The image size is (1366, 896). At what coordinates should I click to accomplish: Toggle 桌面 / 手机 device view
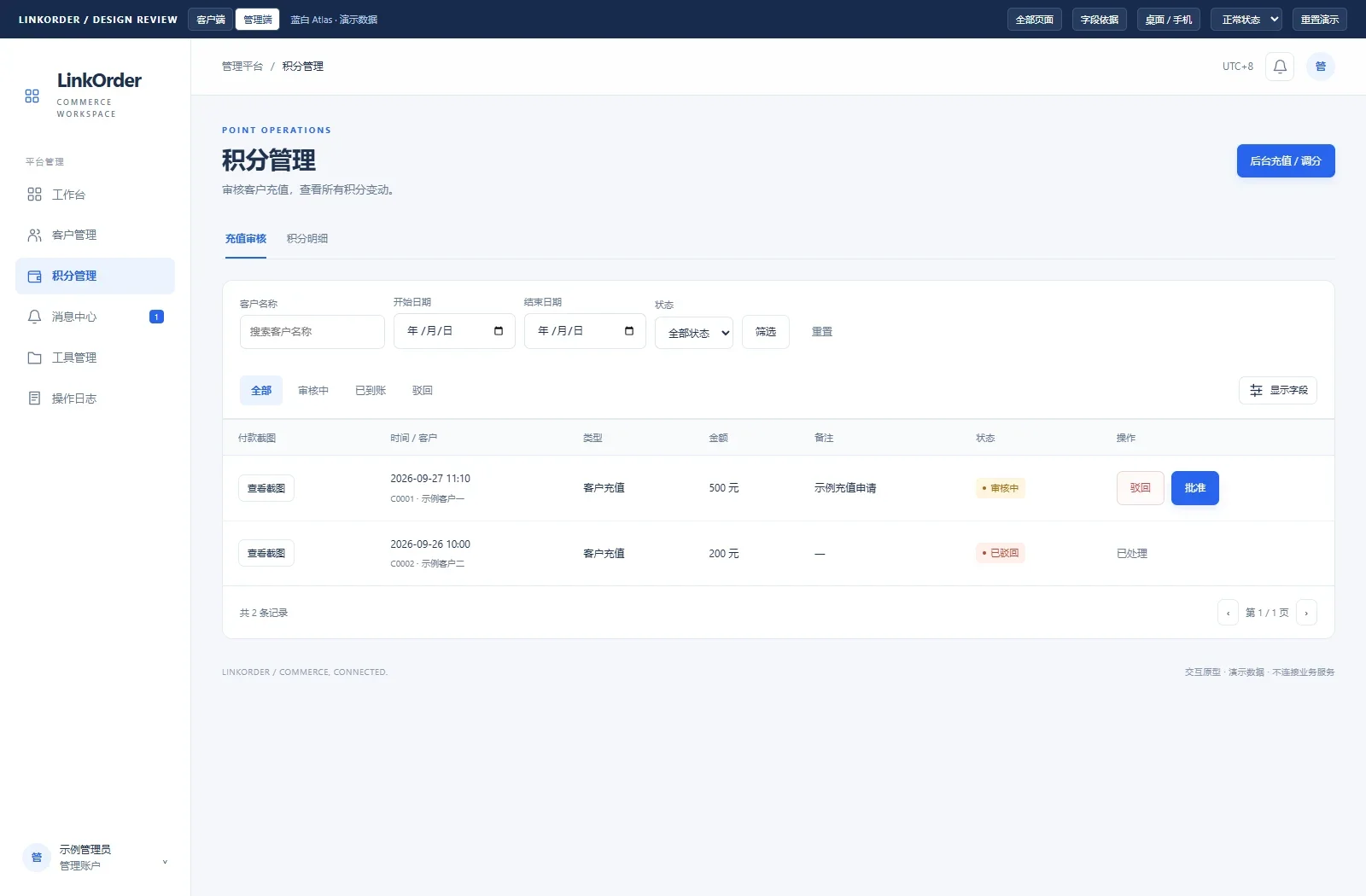tap(1169, 20)
